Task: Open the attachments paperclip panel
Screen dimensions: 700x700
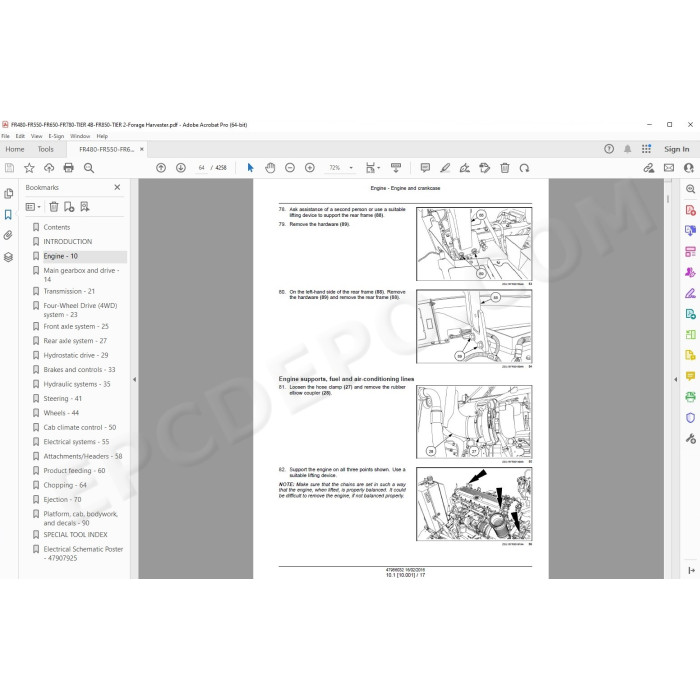Action: (8, 235)
